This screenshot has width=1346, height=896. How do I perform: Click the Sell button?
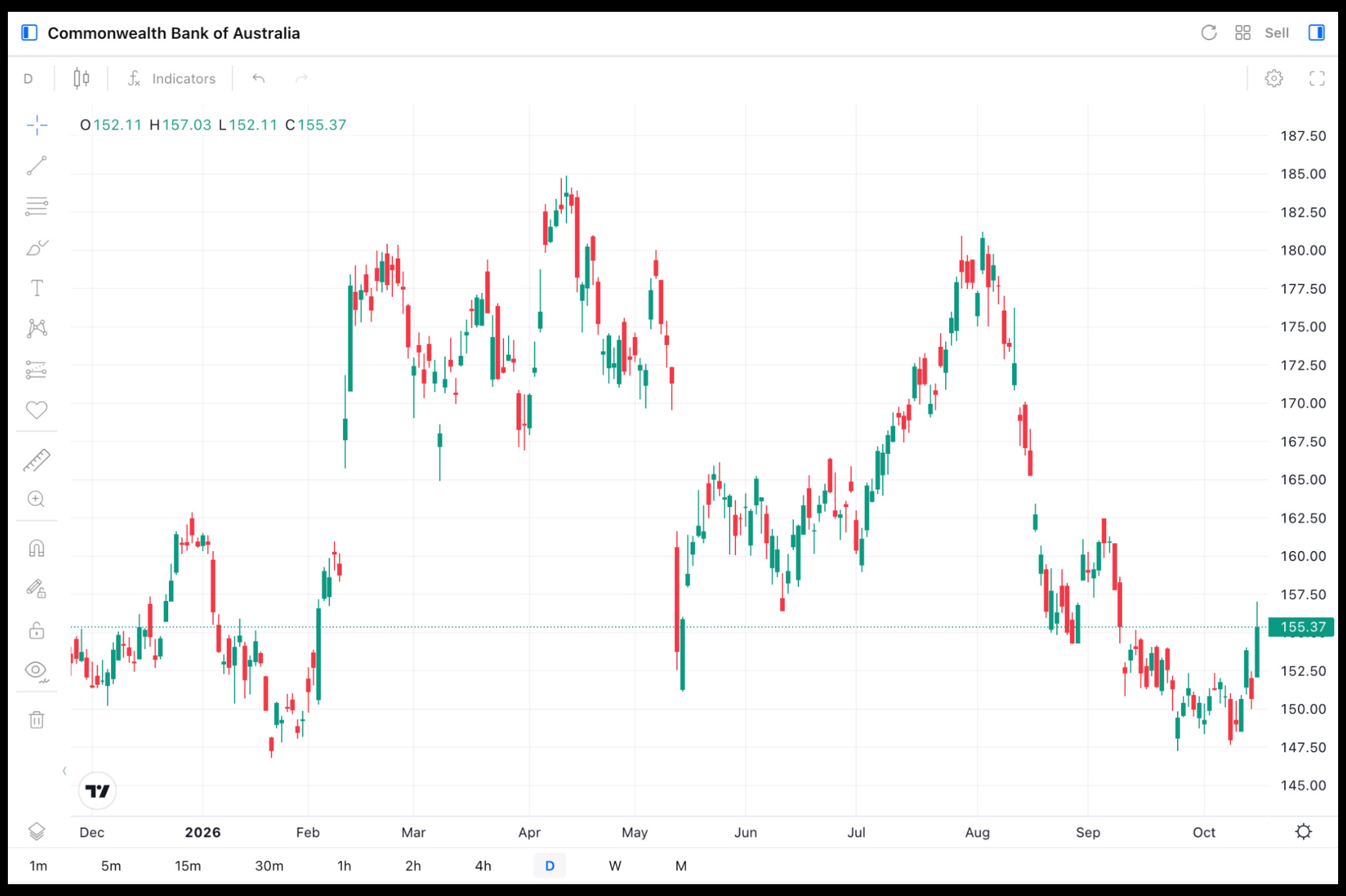coord(1276,33)
